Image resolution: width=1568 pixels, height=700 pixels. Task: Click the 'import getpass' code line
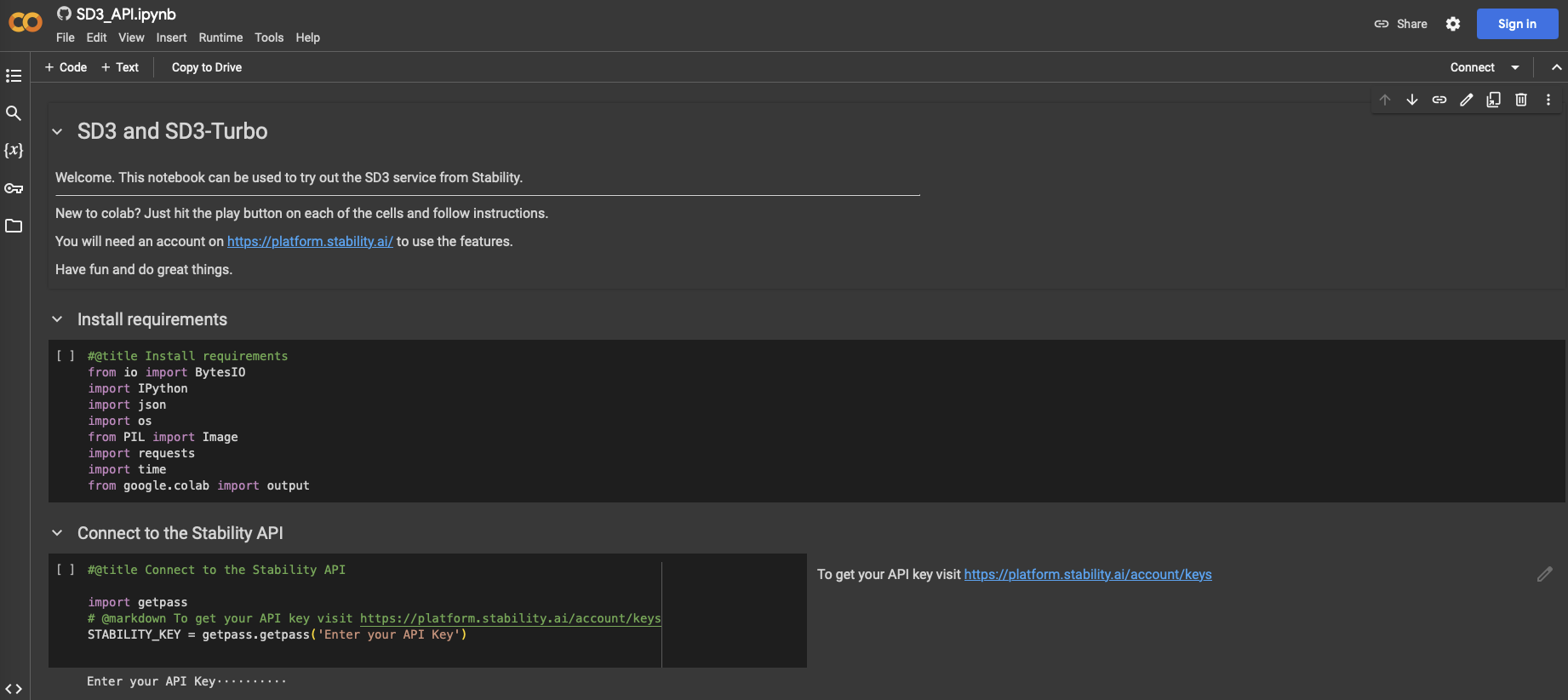(x=138, y=602)
